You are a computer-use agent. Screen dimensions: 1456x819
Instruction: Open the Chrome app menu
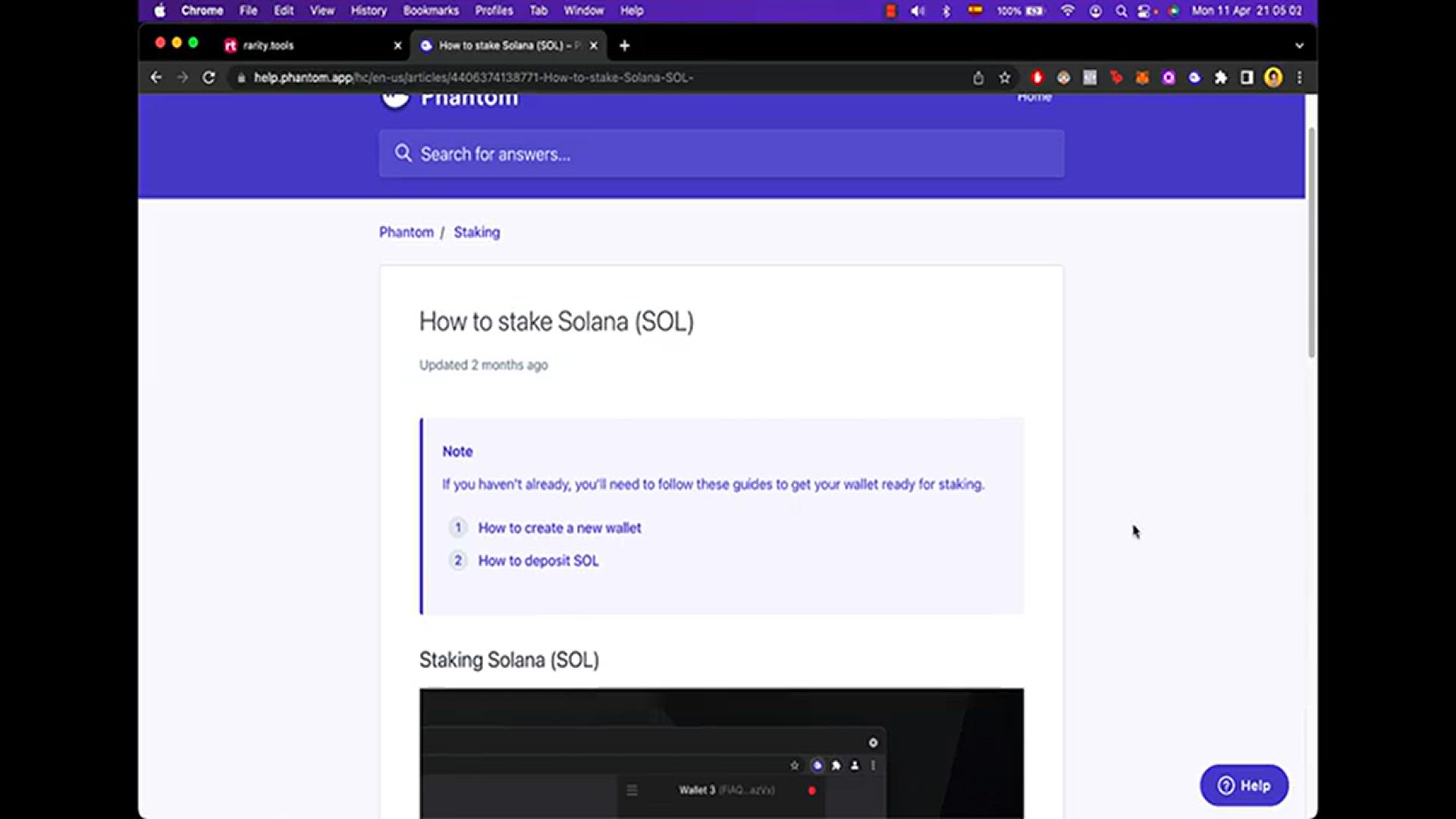click(x=202, y=11)
